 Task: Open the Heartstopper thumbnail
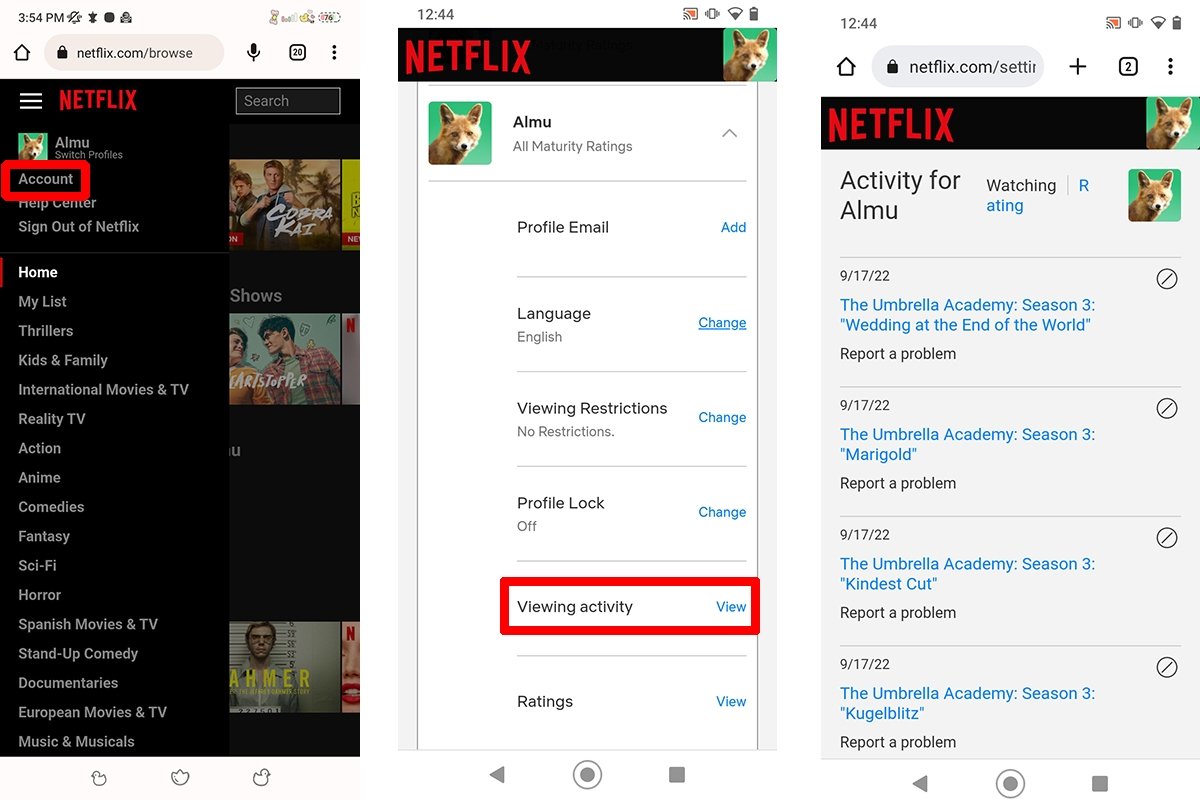click(x=285, y=359)
